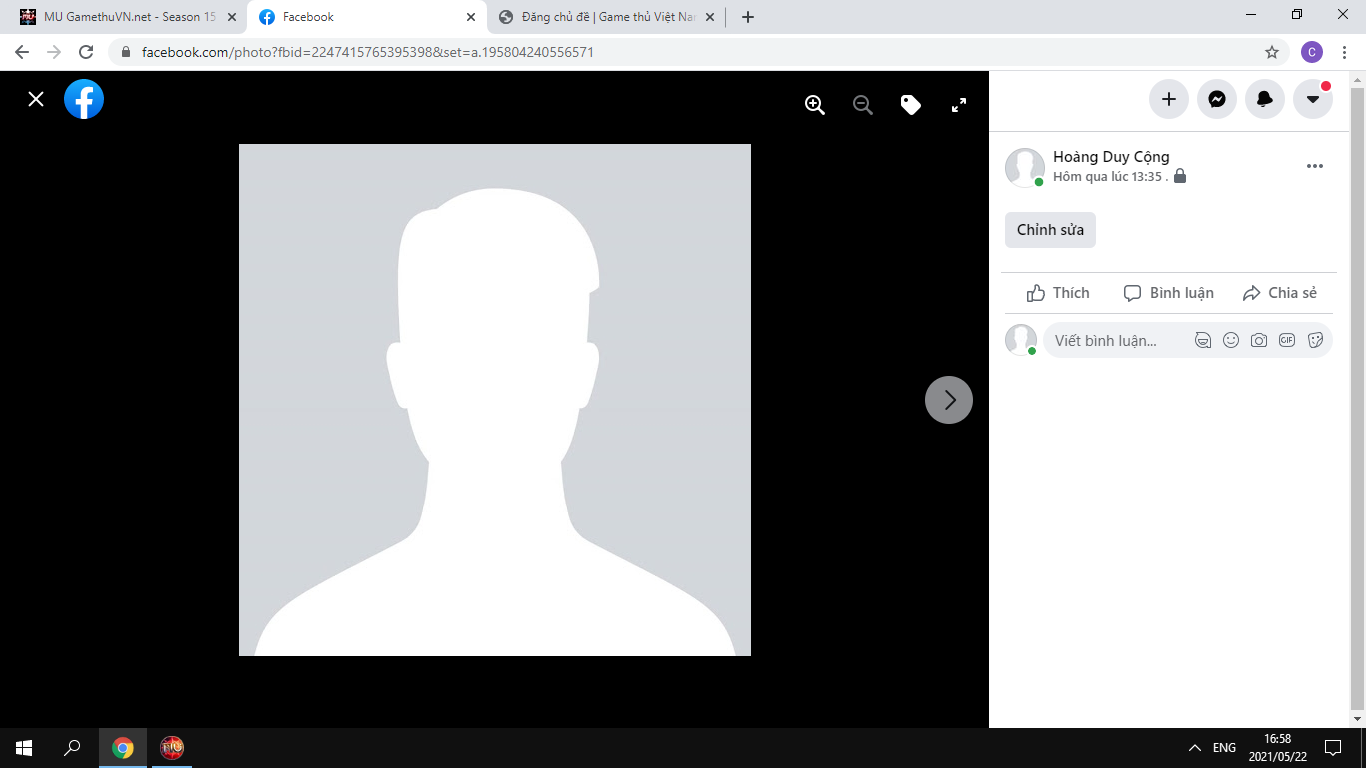Click the plus Create button
Viewport: 1366px width, 768px height.
click(x=1169, y=99)
